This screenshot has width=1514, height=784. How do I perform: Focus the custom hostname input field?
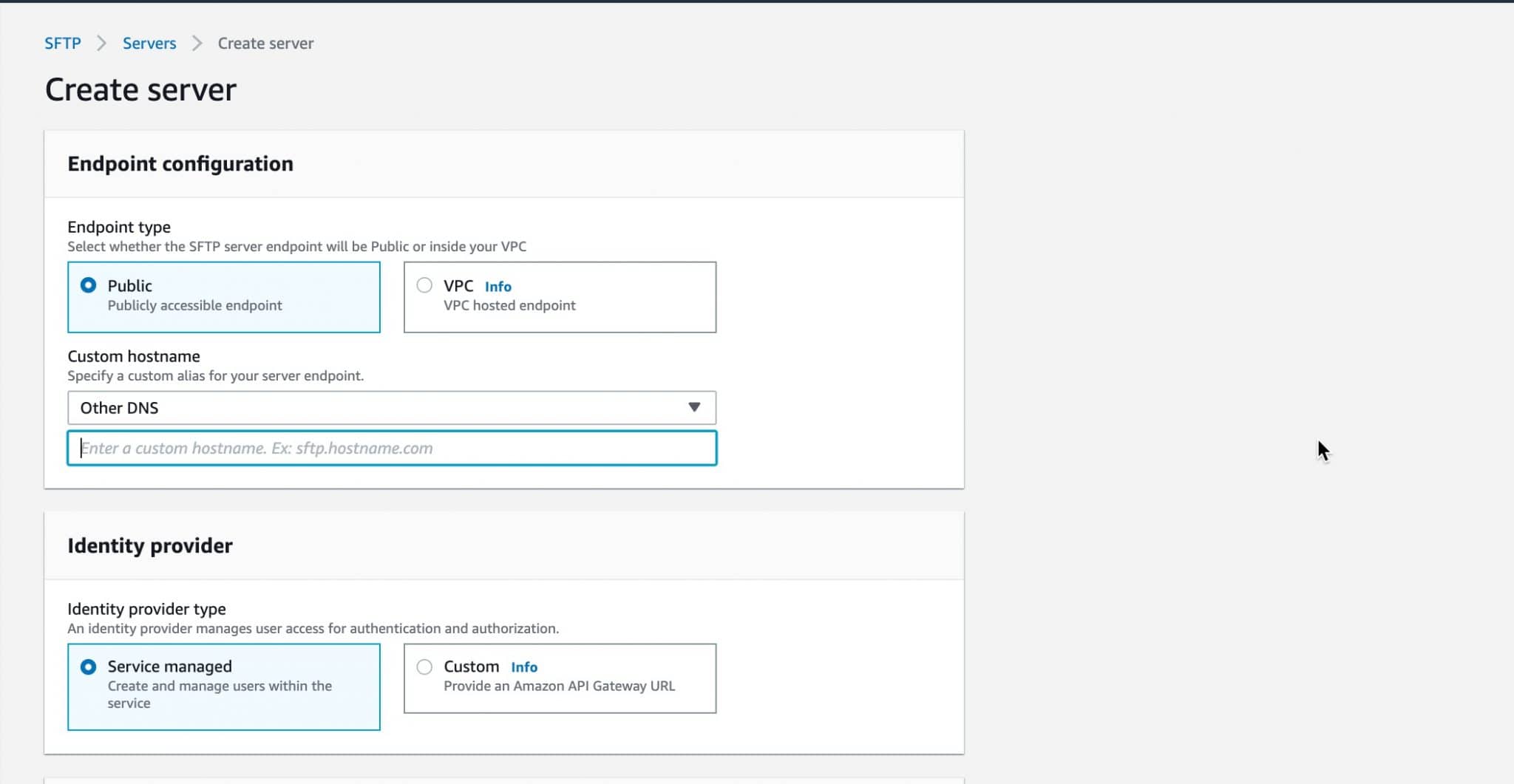pyautogui.click(x=391, y=448)
